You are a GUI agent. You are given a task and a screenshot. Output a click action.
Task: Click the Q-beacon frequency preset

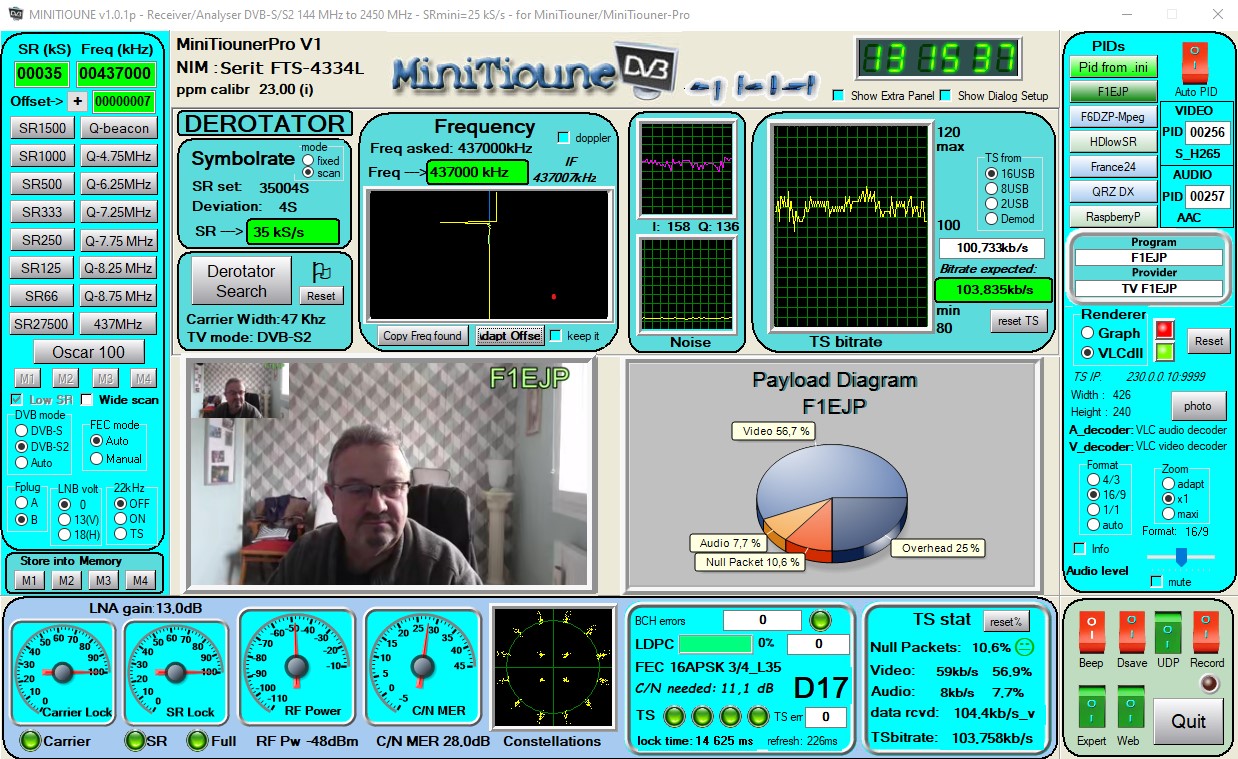click(x=119, y=128)
